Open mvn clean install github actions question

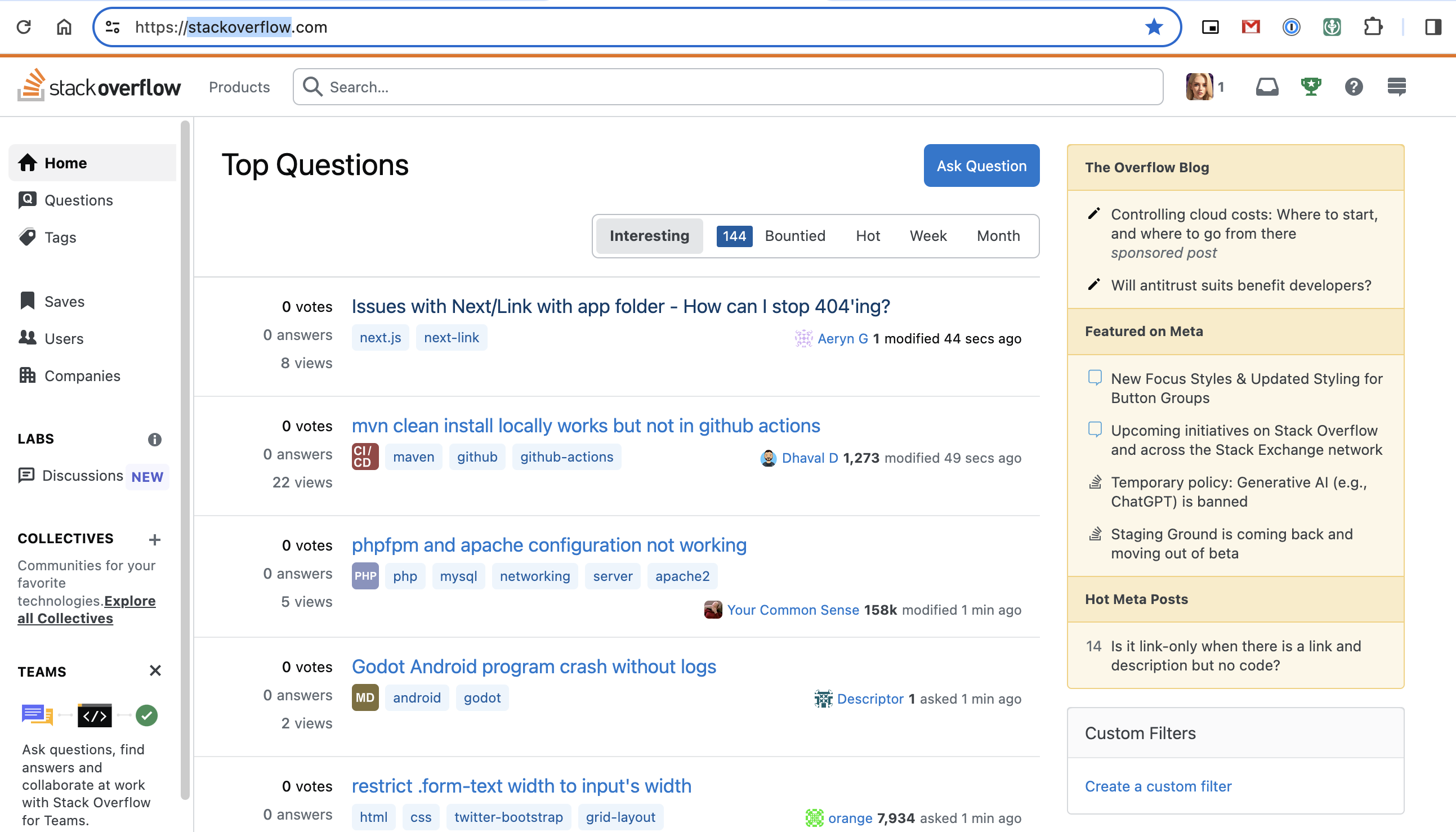[x=586, y=426]
